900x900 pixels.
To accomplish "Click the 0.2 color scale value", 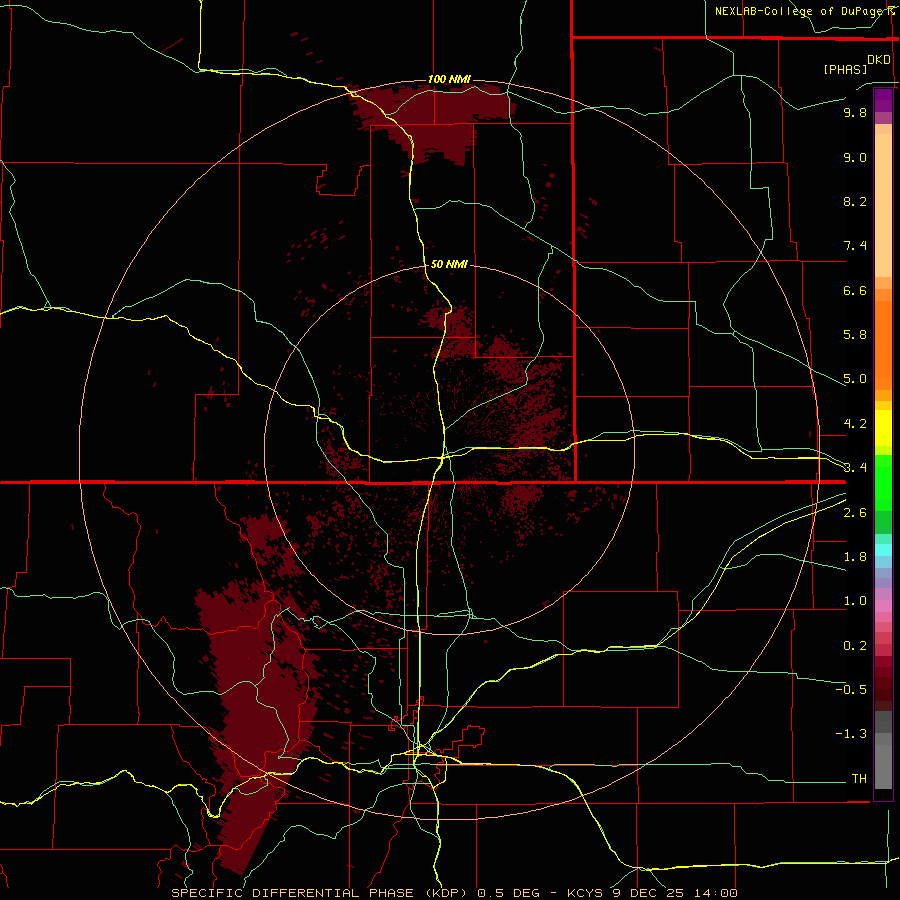I will tap(855, 646).
